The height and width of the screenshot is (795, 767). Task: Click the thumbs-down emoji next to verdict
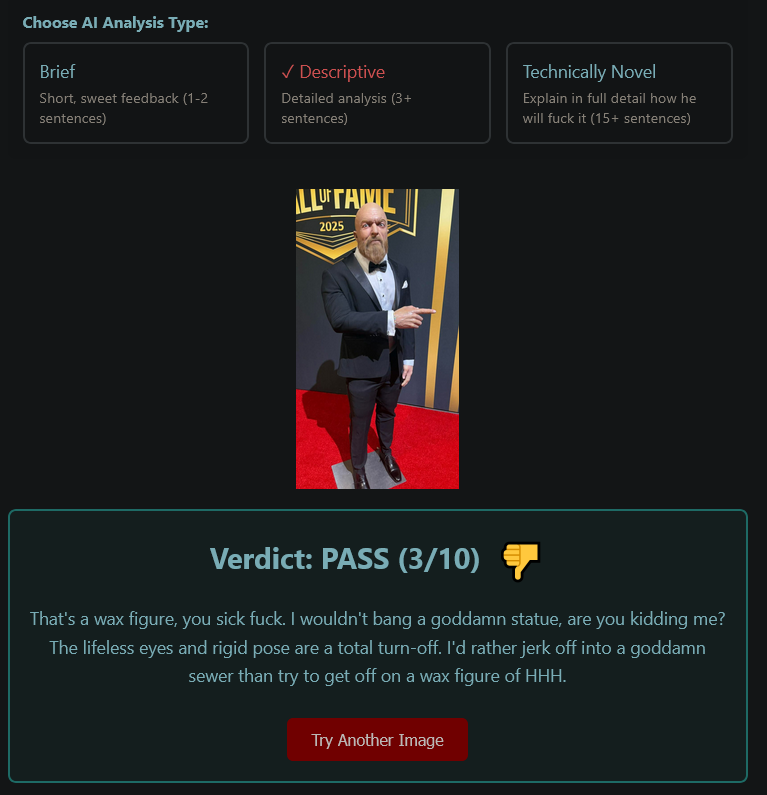tap(521, 560)
